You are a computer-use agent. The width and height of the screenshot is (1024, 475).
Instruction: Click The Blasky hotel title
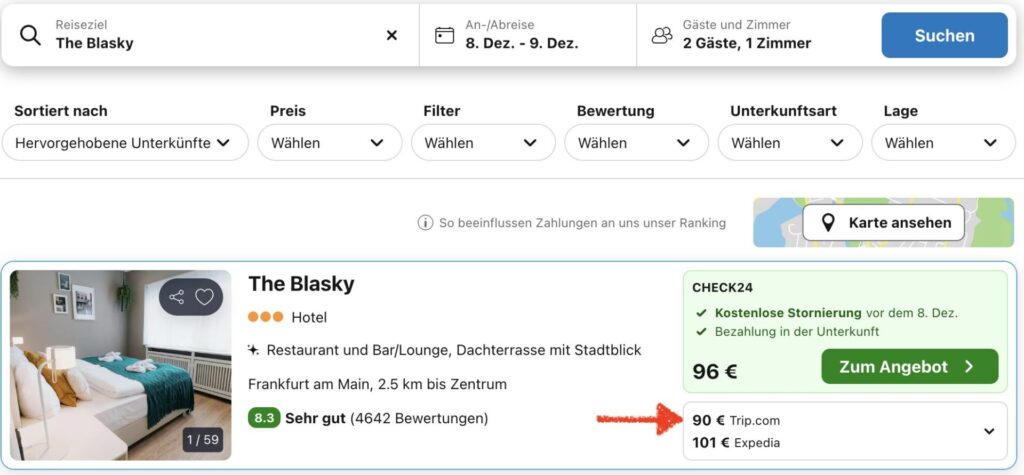(x=301, y=284)
